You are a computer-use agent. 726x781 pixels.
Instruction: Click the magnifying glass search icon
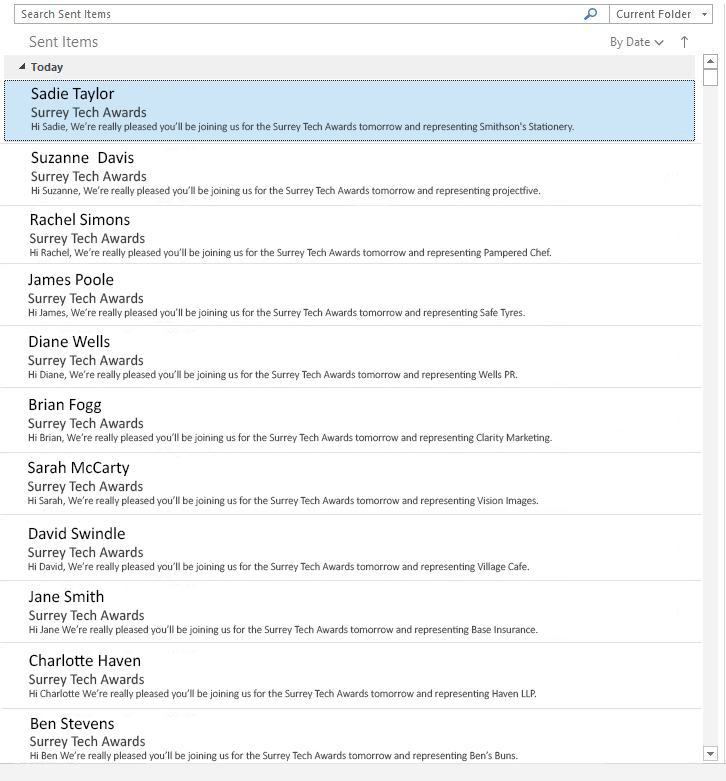click(591, 14)
